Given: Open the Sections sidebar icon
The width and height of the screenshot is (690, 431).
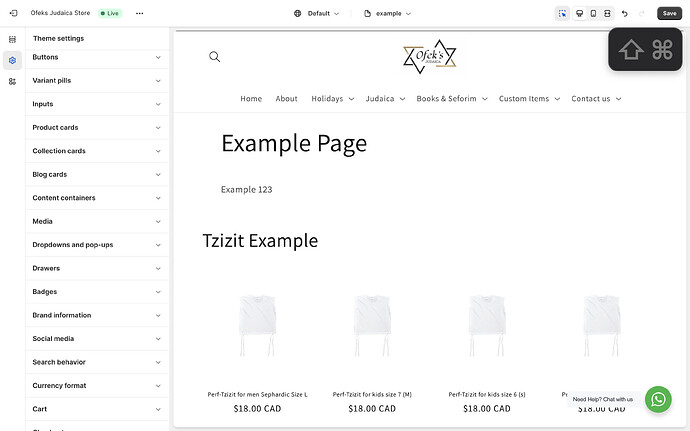Looking at the screenshot, I should (x=12, y=39).
